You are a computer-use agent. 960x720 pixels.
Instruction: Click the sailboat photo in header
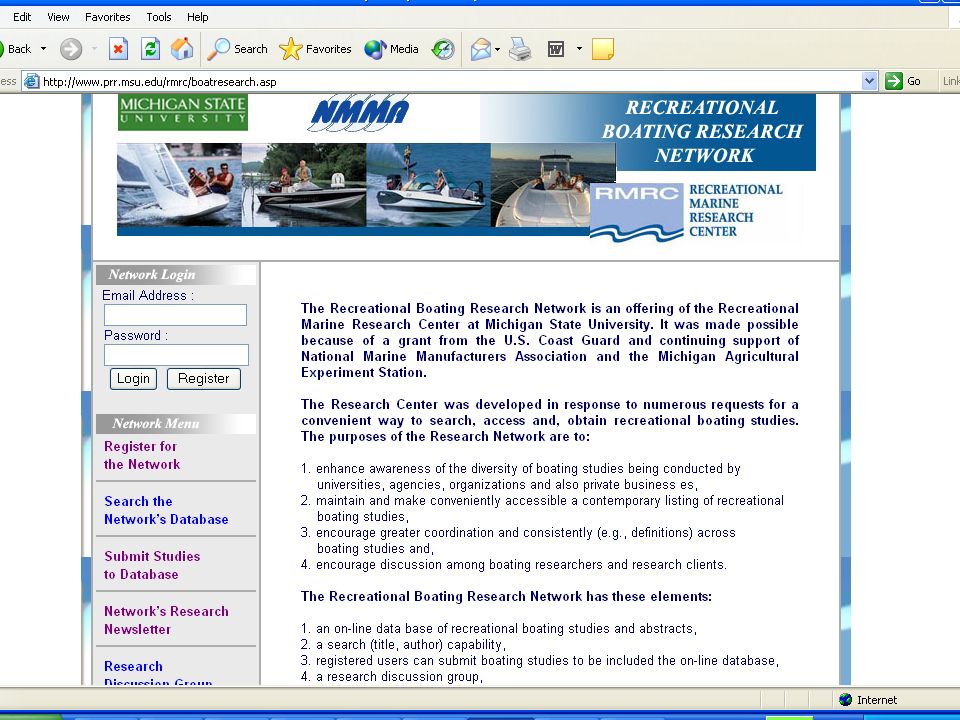point(179,186)
